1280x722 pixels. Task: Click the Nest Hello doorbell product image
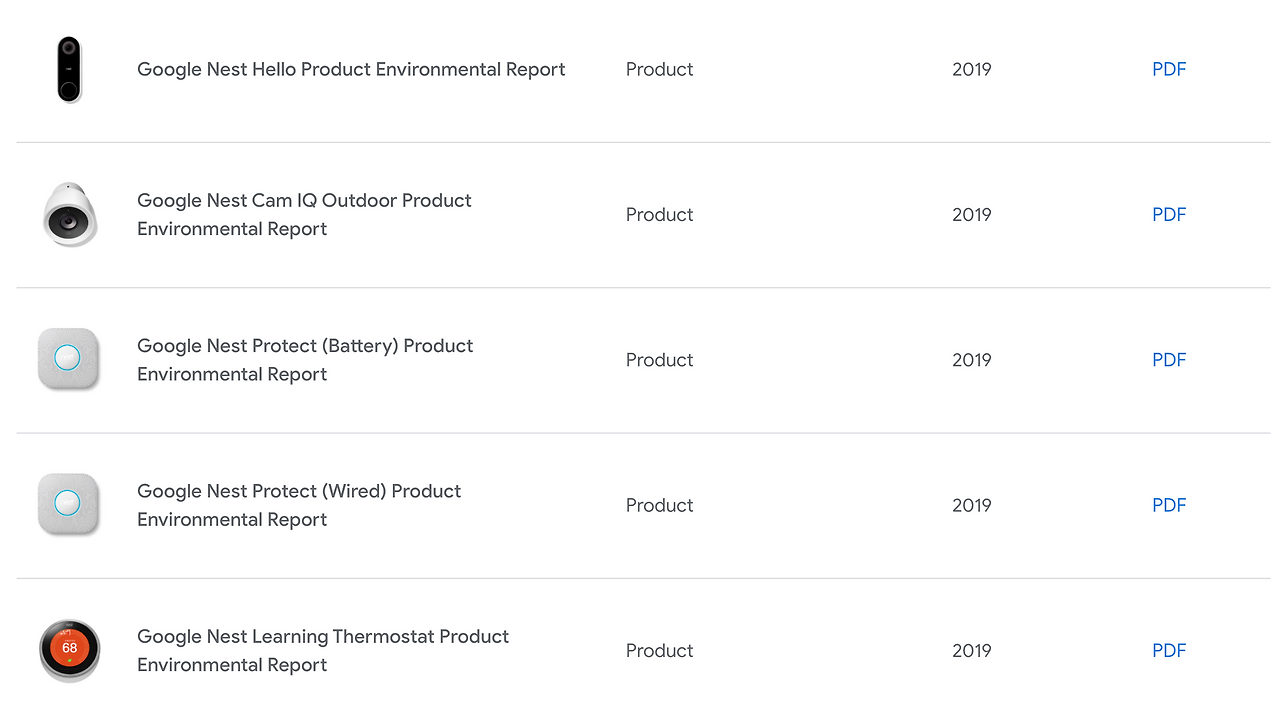click(x=69, y=69)
